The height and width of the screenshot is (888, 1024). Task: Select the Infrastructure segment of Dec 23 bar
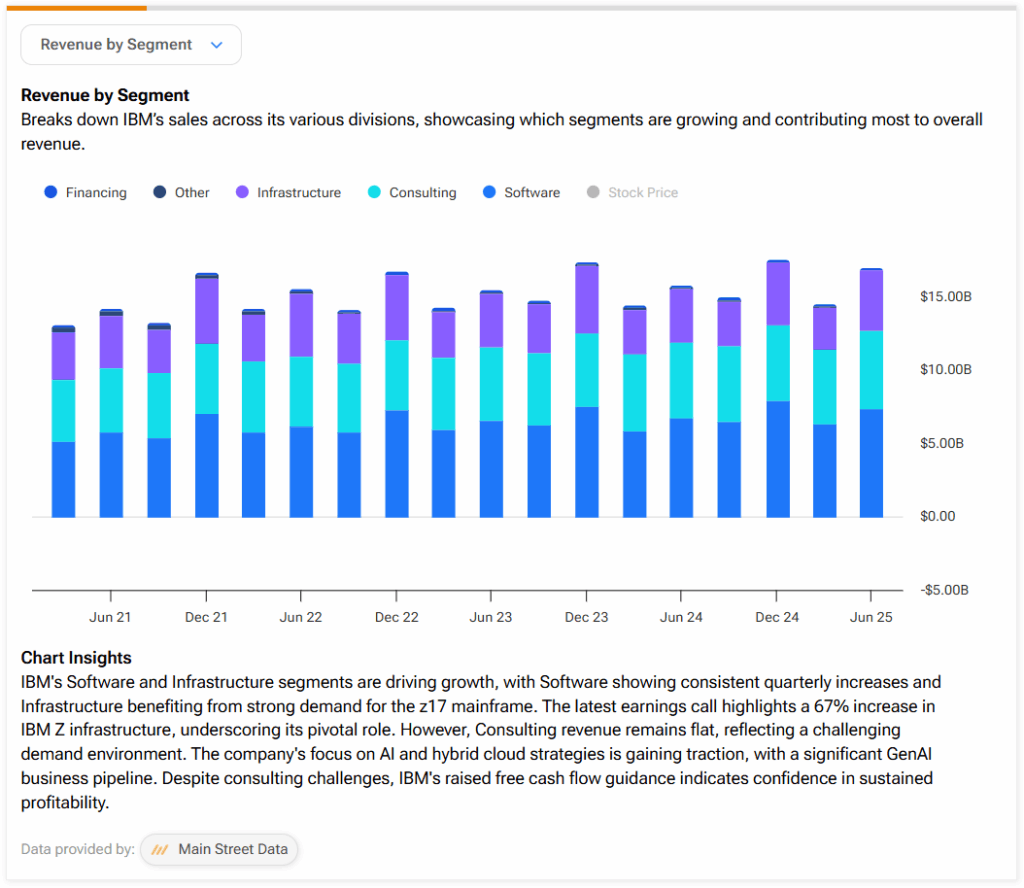point(587,299)
